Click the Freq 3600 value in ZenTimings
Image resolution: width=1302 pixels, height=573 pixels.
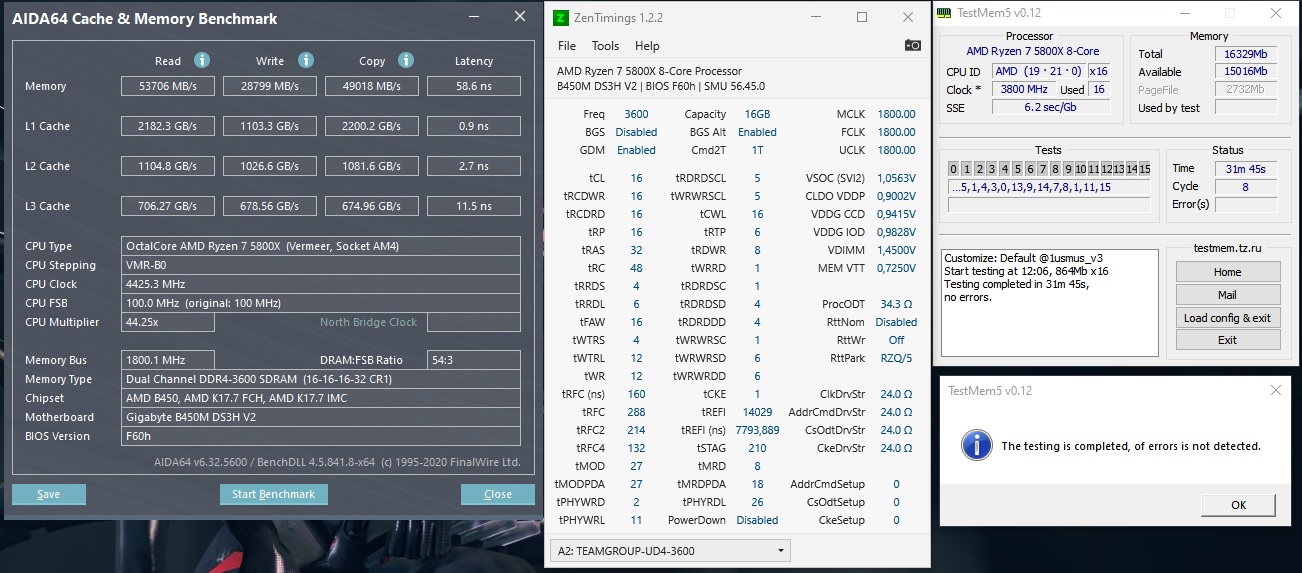636,114
